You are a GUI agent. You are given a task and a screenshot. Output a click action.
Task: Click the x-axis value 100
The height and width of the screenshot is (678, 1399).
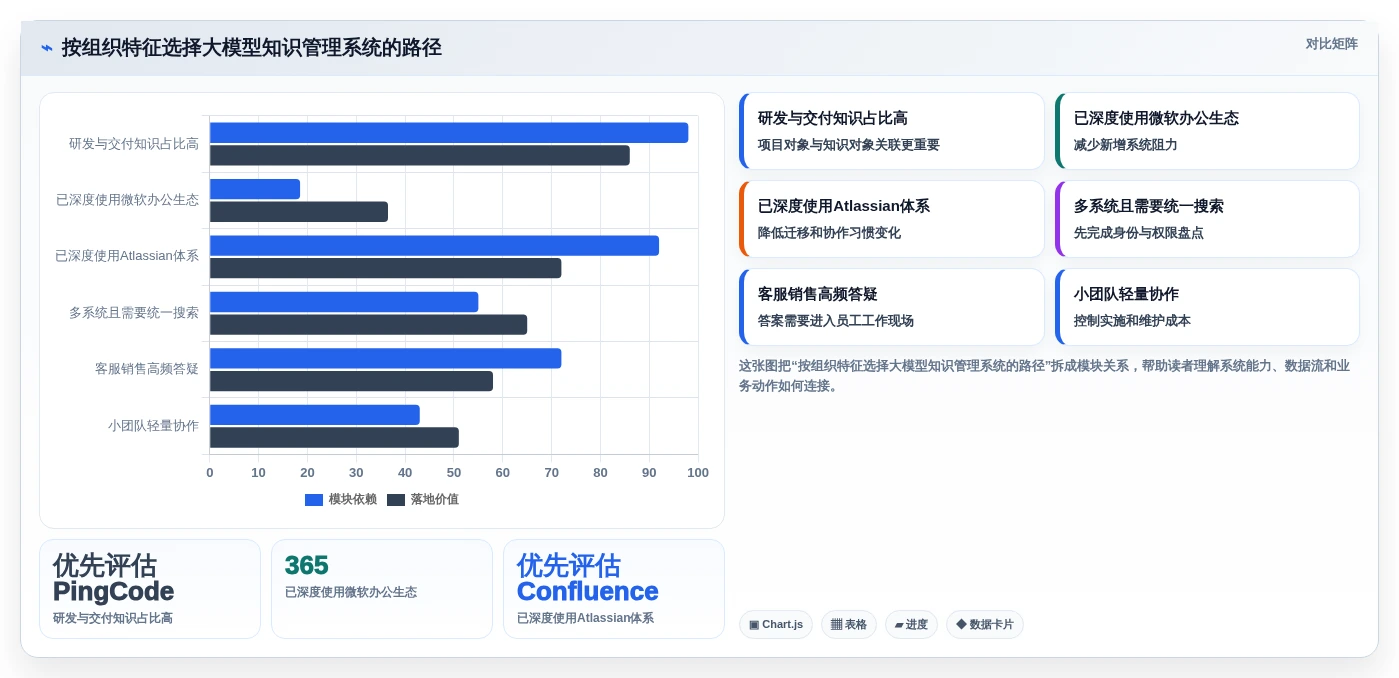[x=698, y=473]
